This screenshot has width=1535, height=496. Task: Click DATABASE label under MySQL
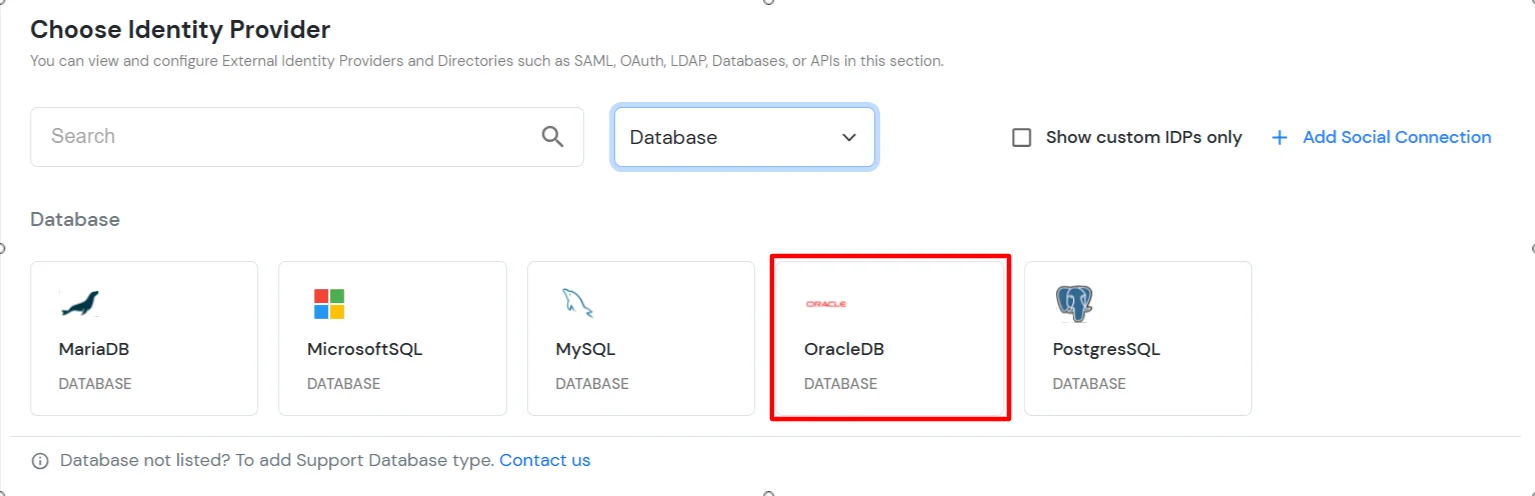click(x=592, y=384)
